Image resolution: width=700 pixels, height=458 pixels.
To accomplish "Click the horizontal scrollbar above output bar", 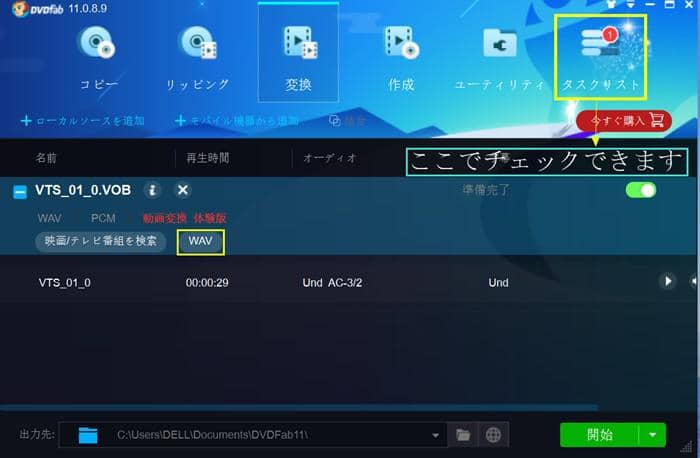I will 299,407.
